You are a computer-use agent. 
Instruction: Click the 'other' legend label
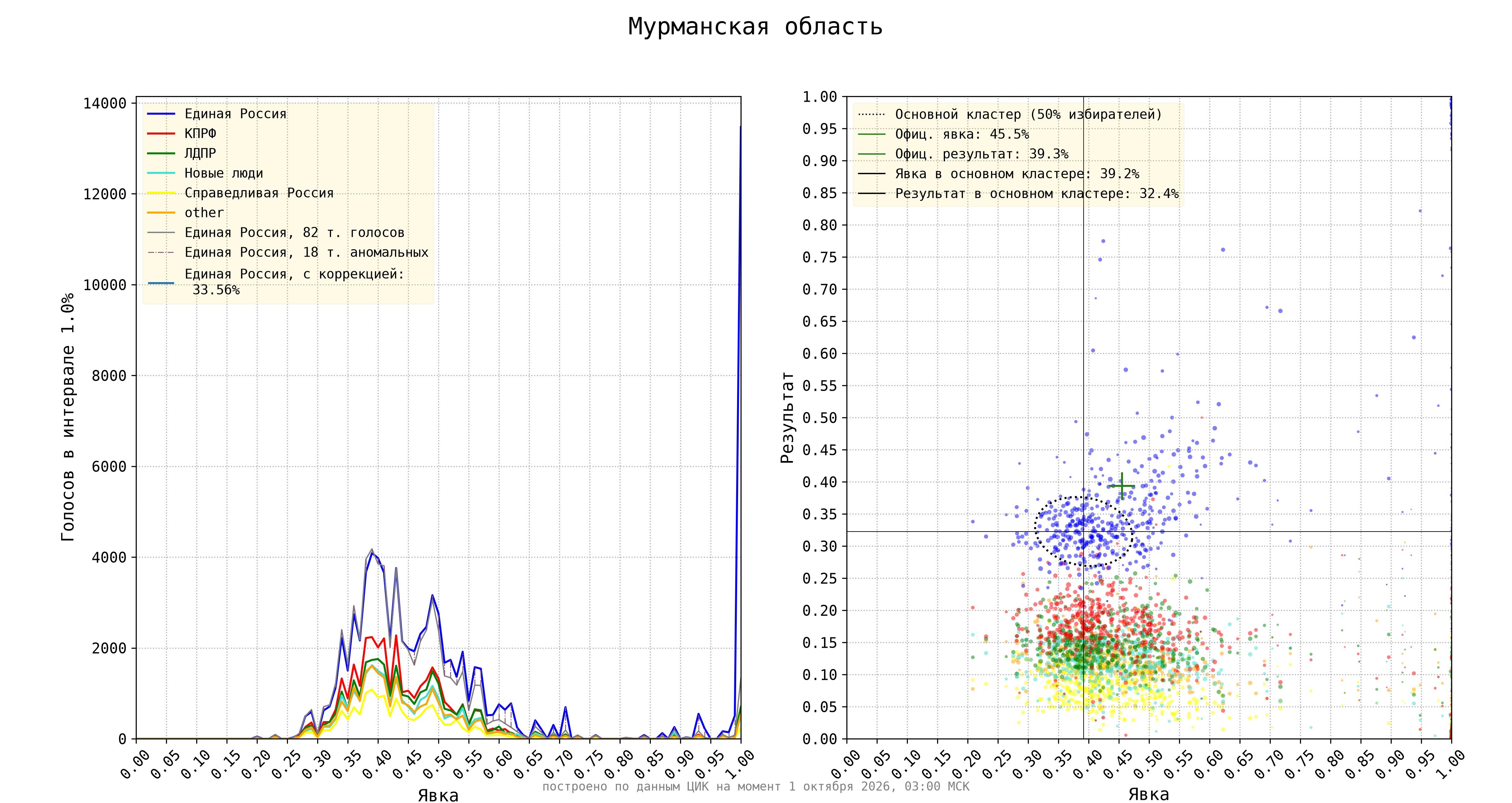click(x=204, y=213)
